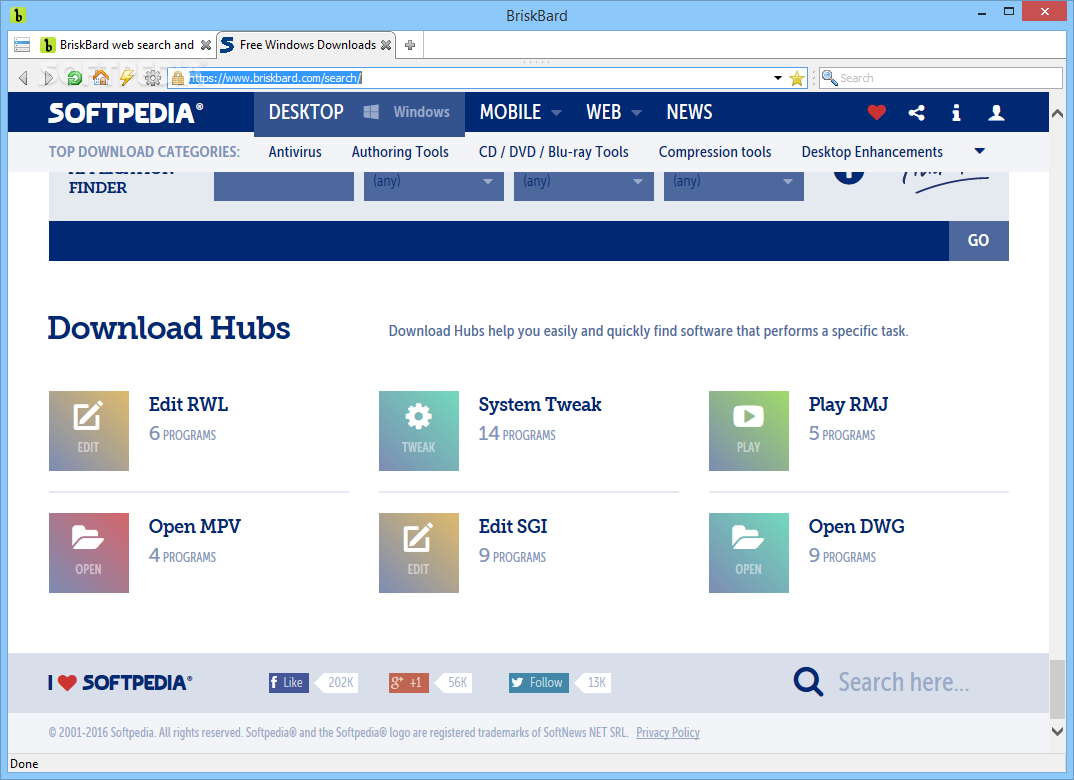Bookmark page with the star icon
Viewport: 1074px width, 780px height.
(x=797, y=78)
